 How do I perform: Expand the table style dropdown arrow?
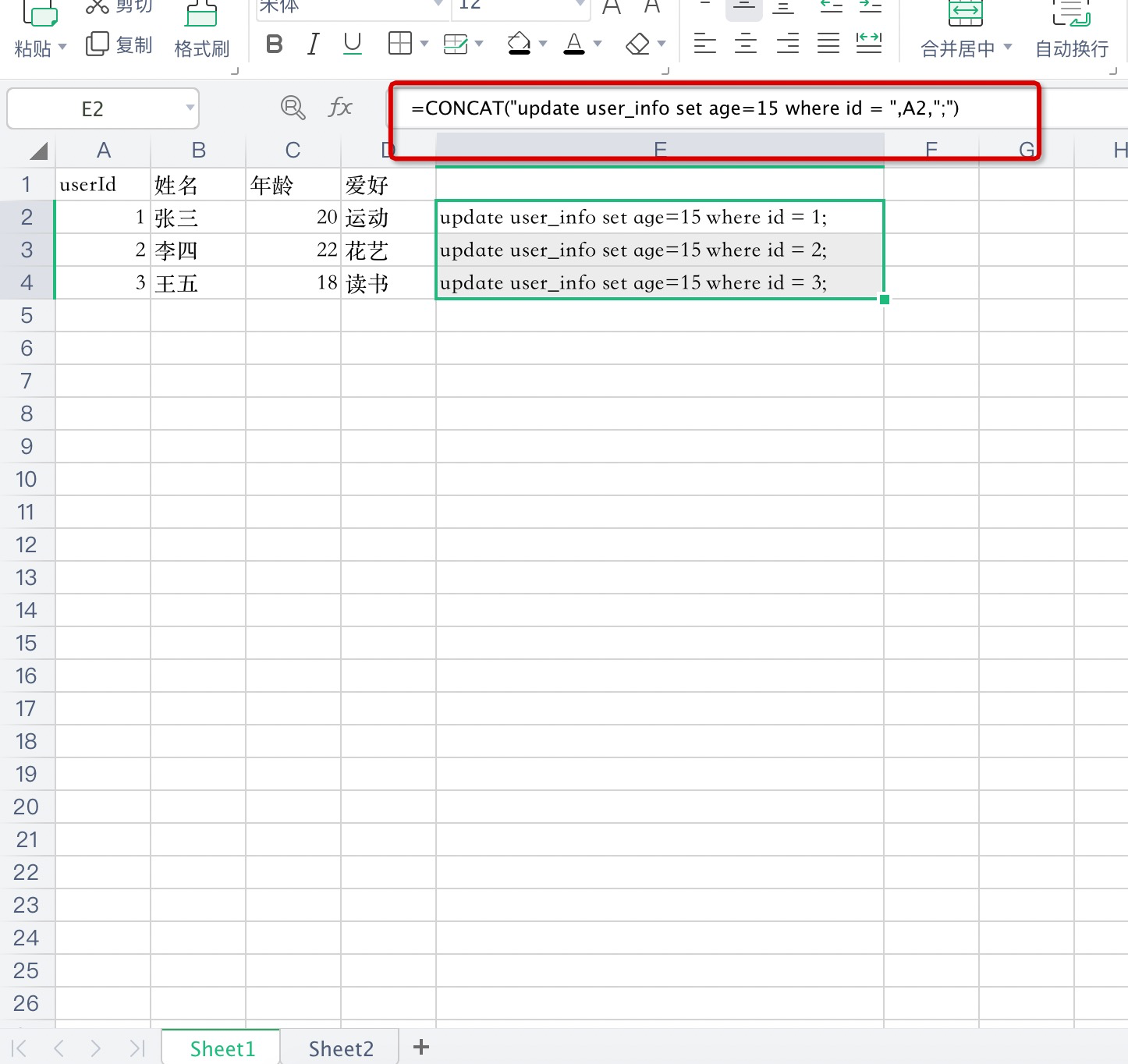click(479, 44)
